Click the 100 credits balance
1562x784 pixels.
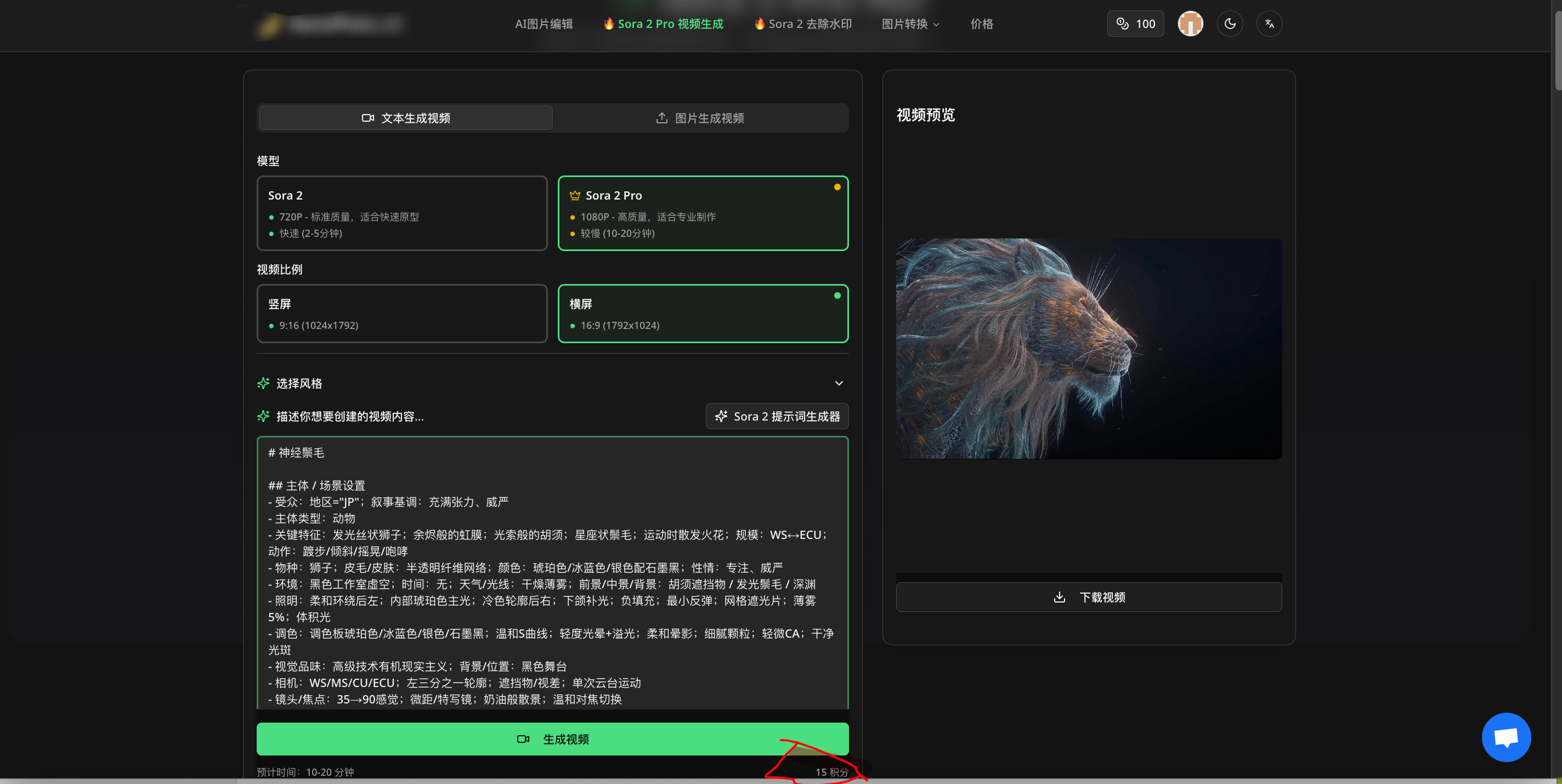1135,24
